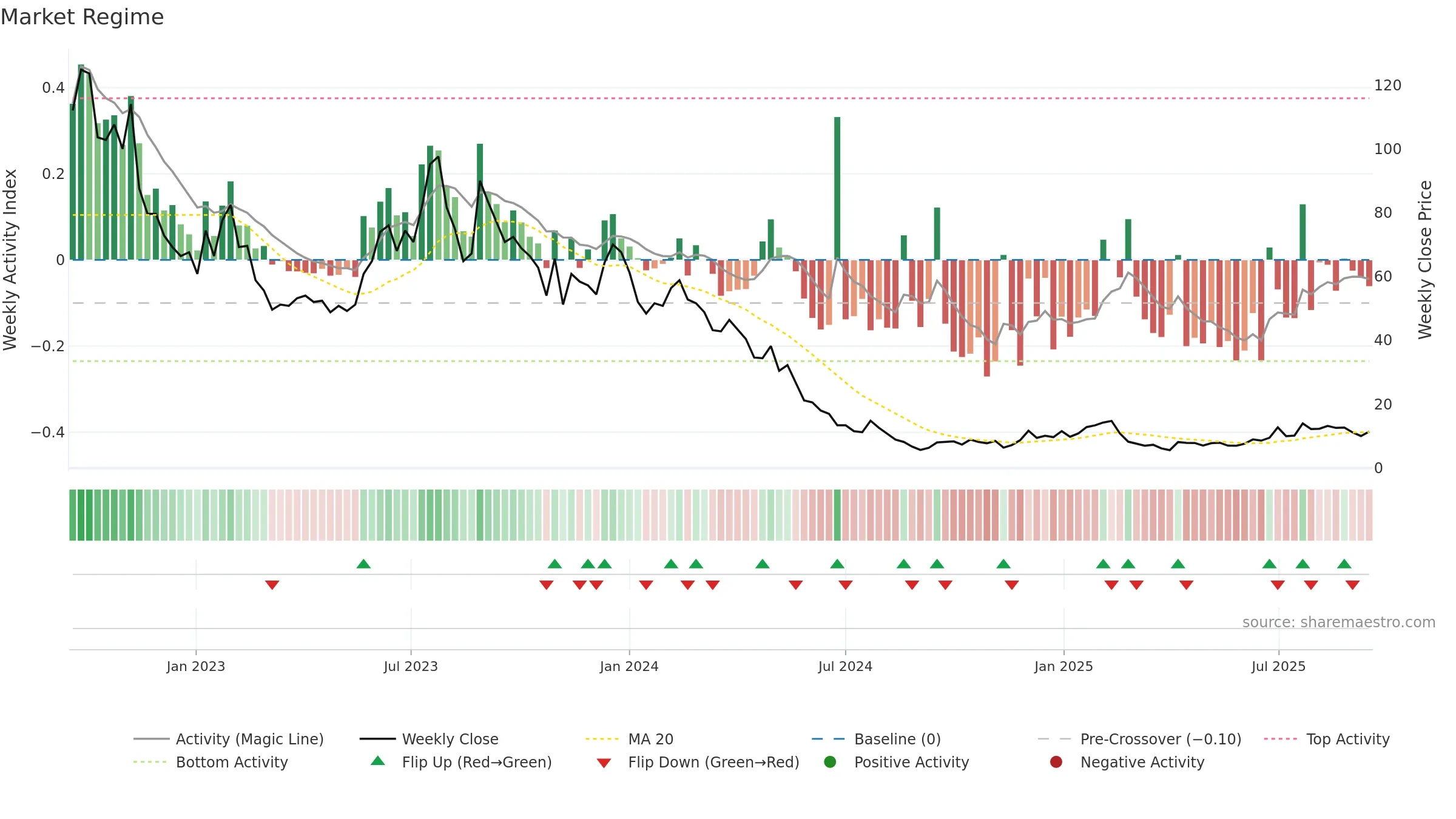
Task: Click the 80 right axis tick label
Action: coord(1383,212)
